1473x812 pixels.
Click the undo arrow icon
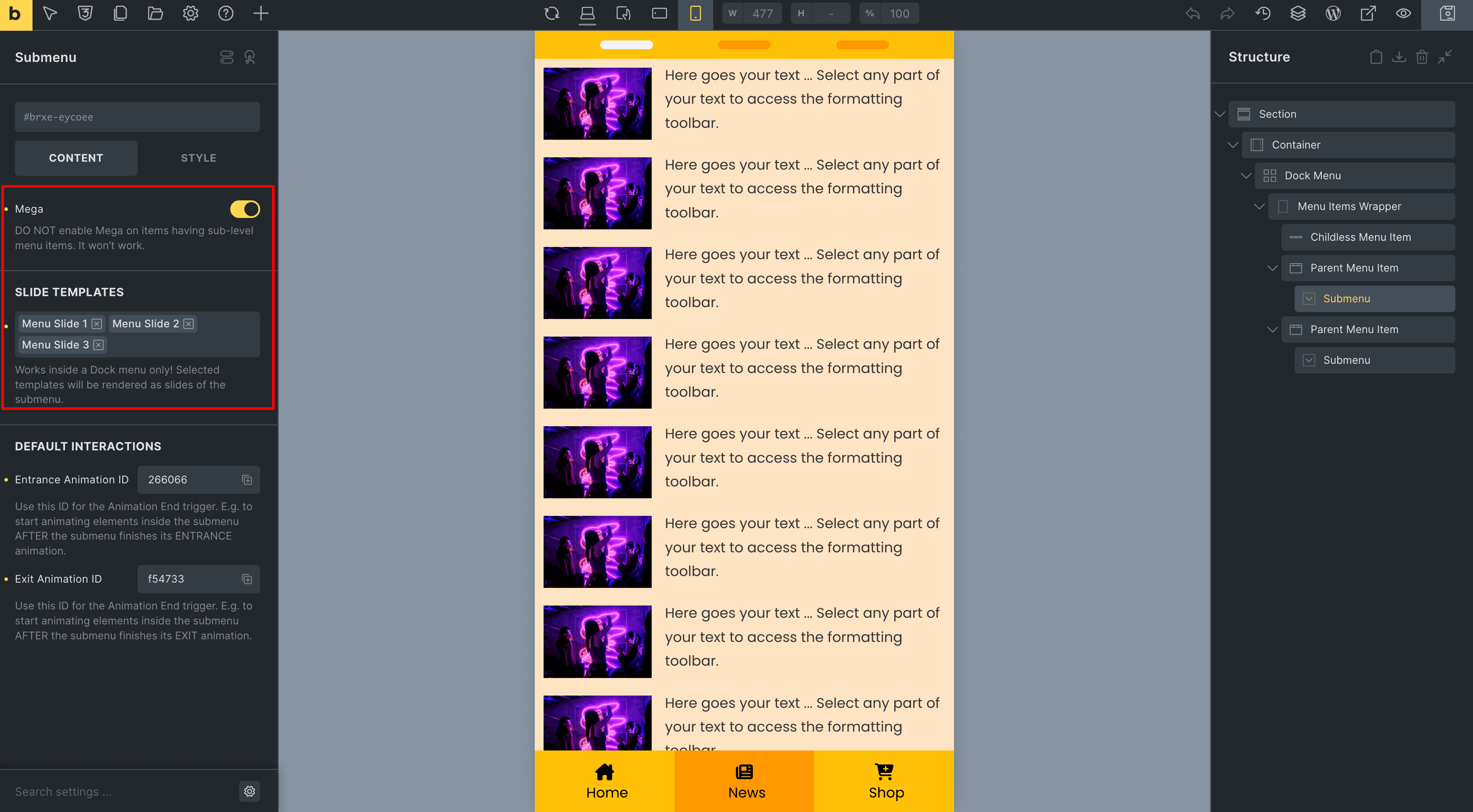(1193, 13)
